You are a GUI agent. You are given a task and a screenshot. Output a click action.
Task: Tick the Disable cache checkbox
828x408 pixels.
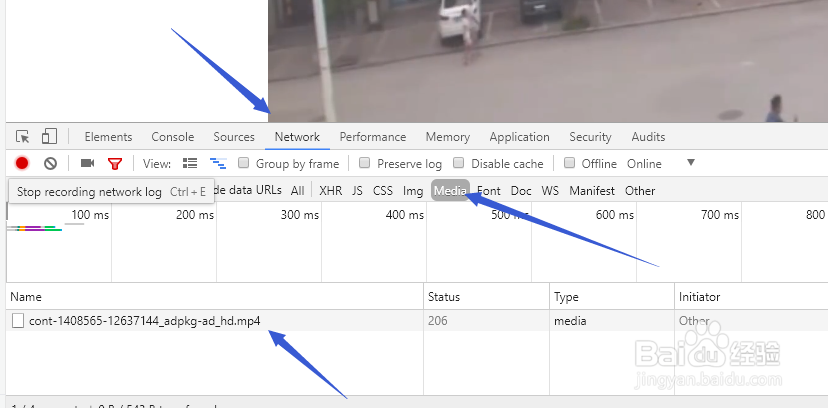point(459,163)
